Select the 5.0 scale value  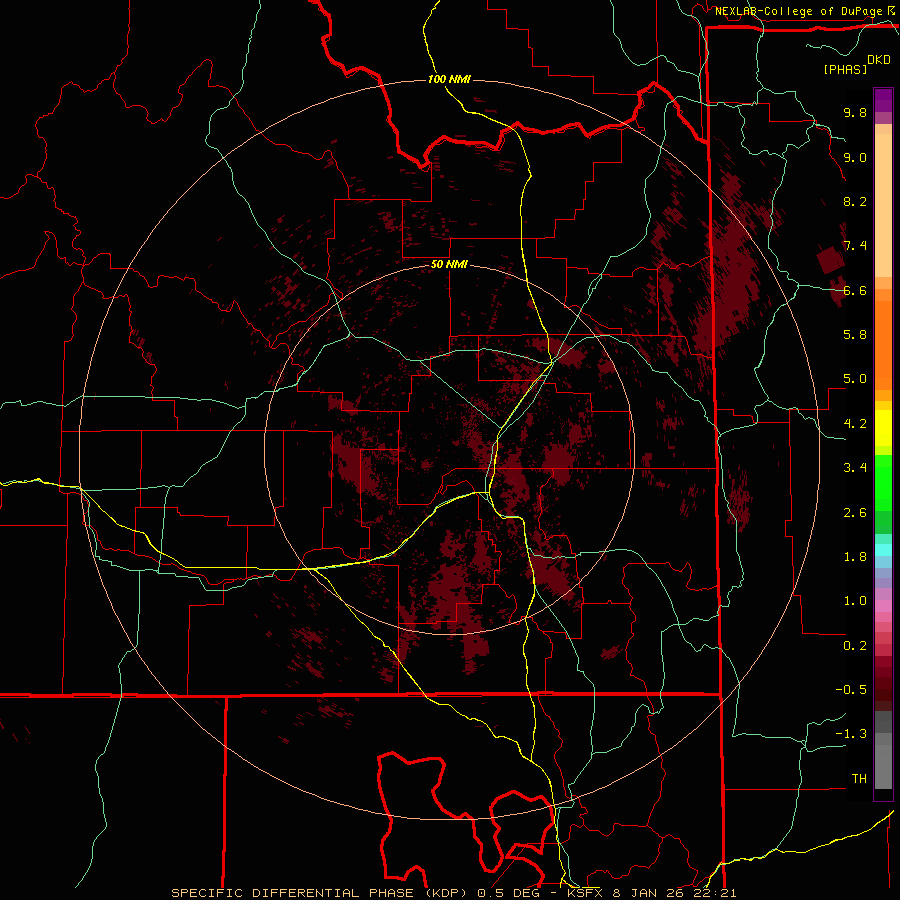(855, 379)
